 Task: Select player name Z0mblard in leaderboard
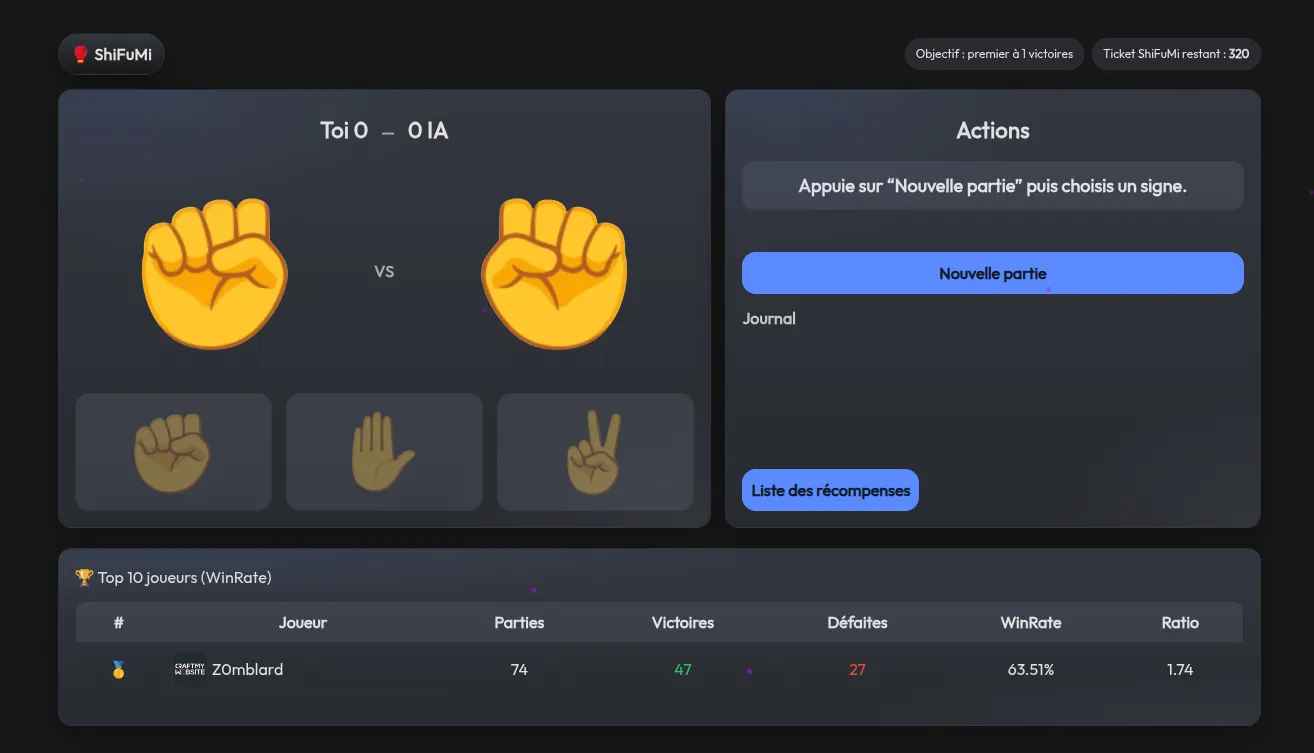pyautogui.click(x=247, y=670)
